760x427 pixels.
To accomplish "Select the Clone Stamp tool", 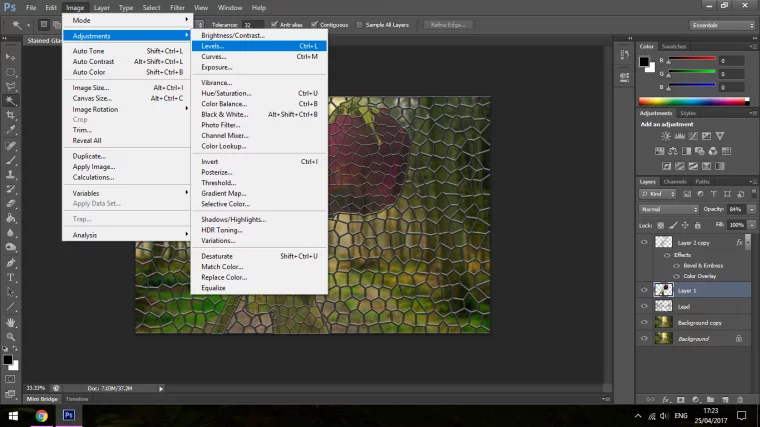I will point(10,174).
